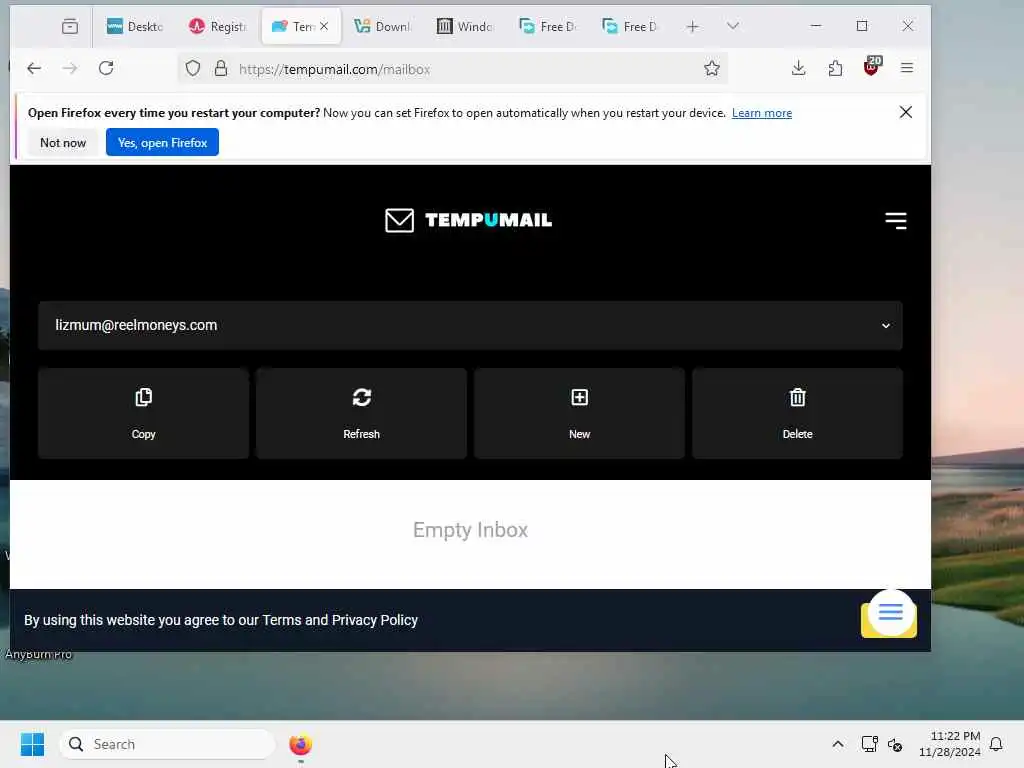Switch to the Downl tab

(x=382, y=27)
